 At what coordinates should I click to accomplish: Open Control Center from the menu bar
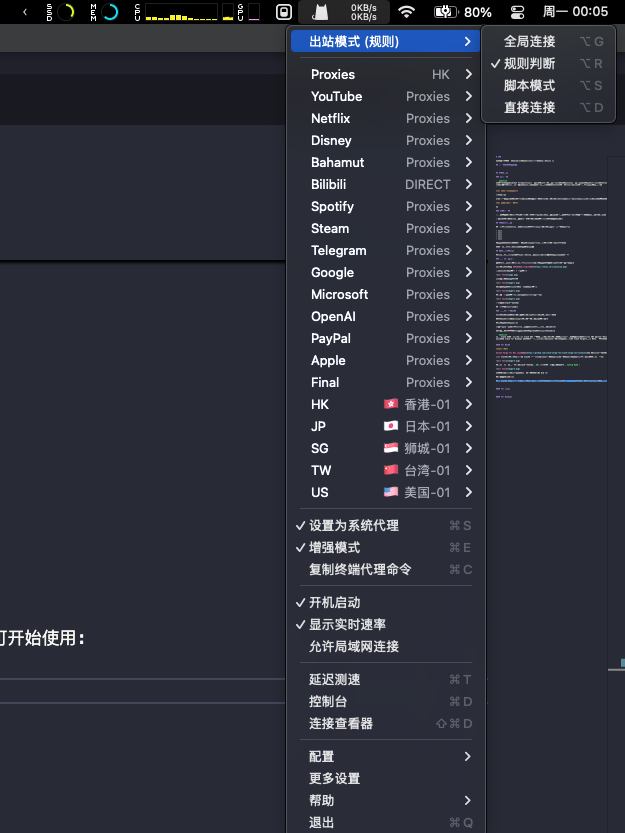[517, 12]
